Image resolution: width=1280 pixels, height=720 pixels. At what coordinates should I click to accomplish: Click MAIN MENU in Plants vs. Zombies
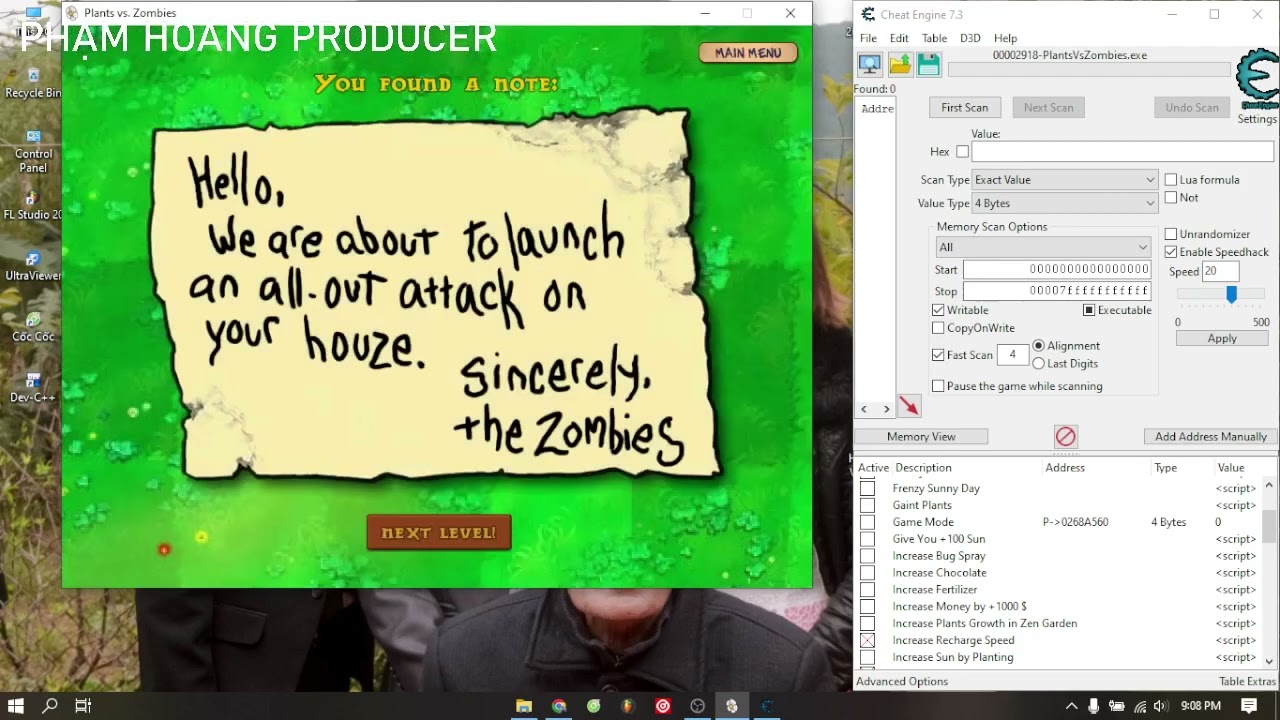tap(748, 53)
